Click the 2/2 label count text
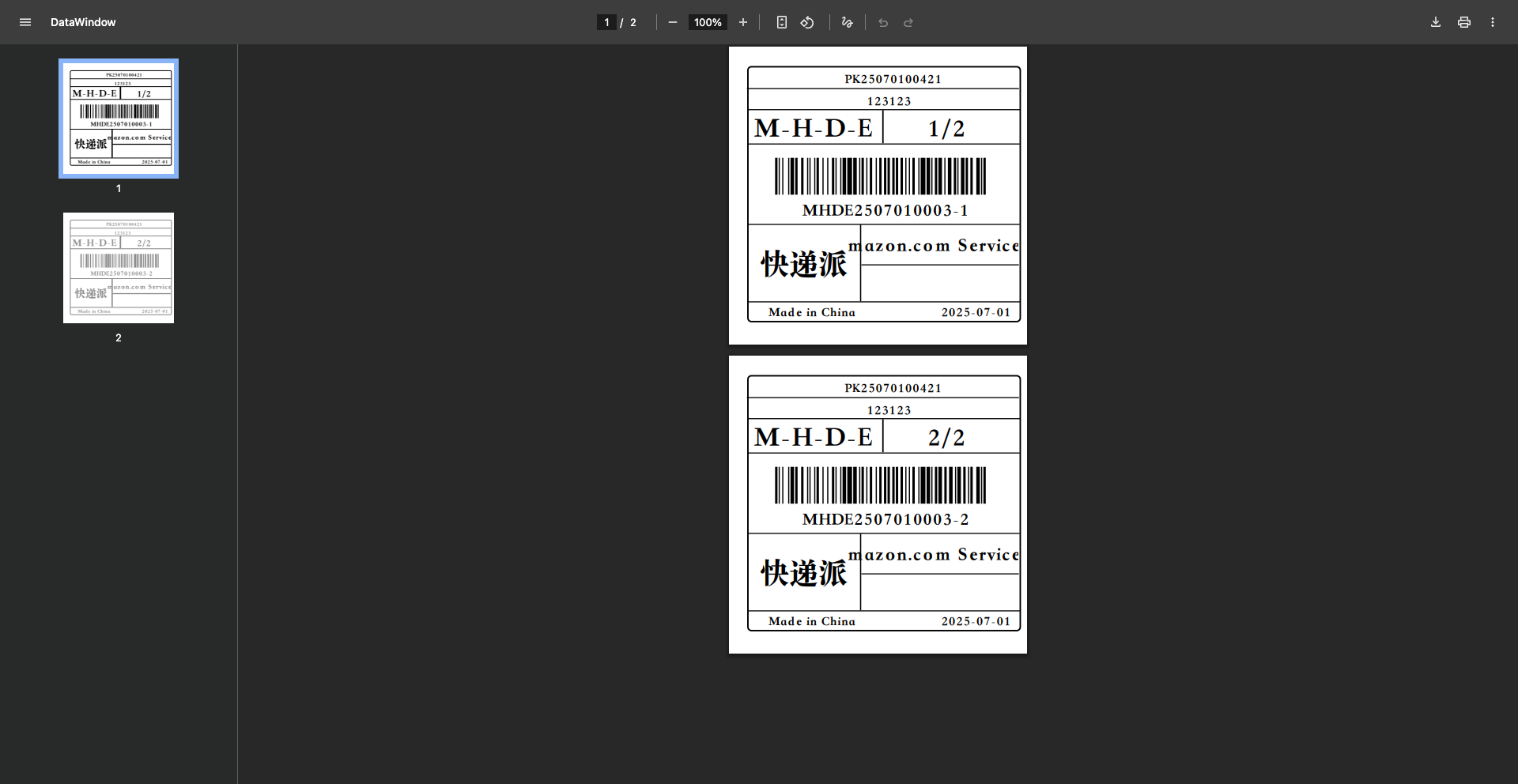 coord(946,437)
